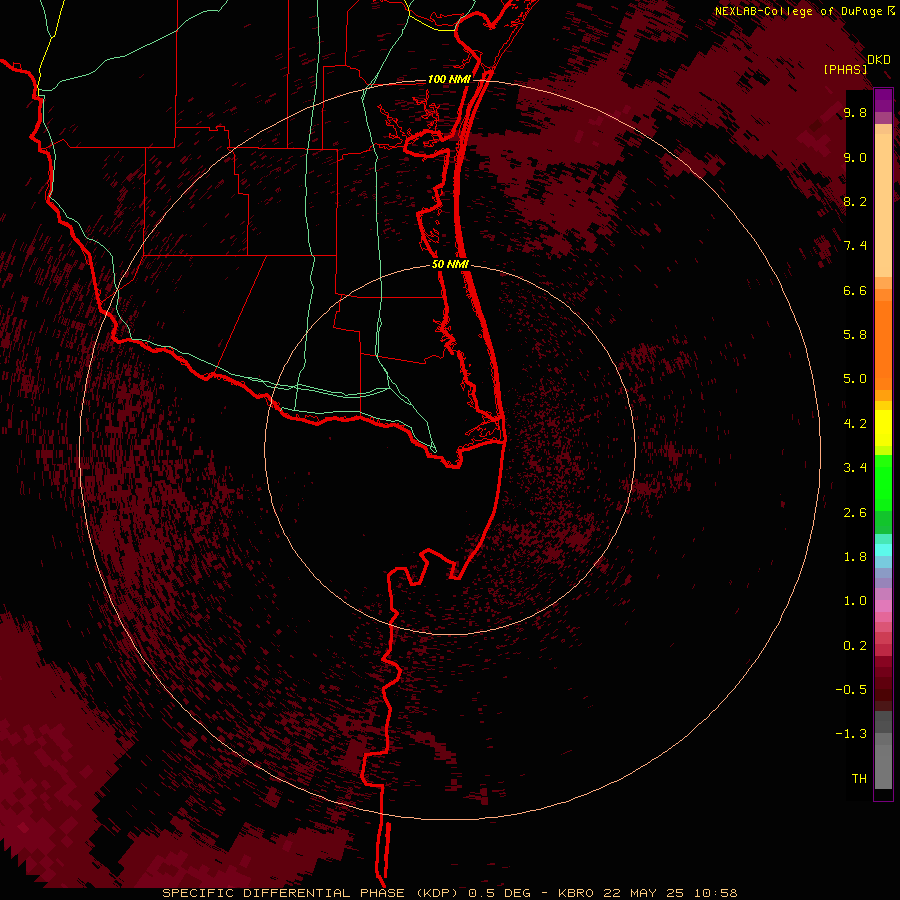The width and height of the screenshot is (900, 900).
Task: Pick the purple top segment of color bar
Action: [883, 100]
